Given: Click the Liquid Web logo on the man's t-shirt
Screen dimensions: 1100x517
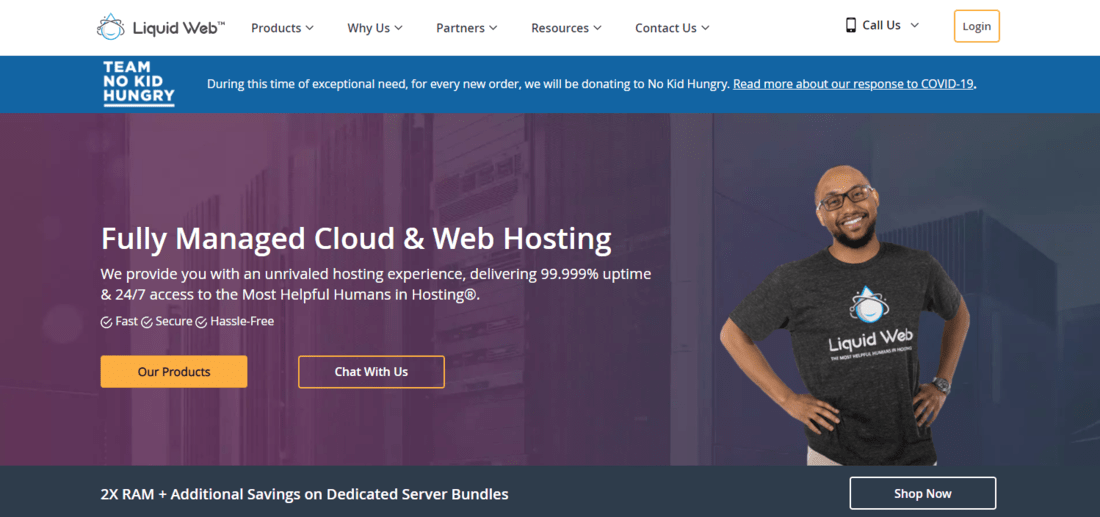Looking at the screenshot, I should click(872, 323).
